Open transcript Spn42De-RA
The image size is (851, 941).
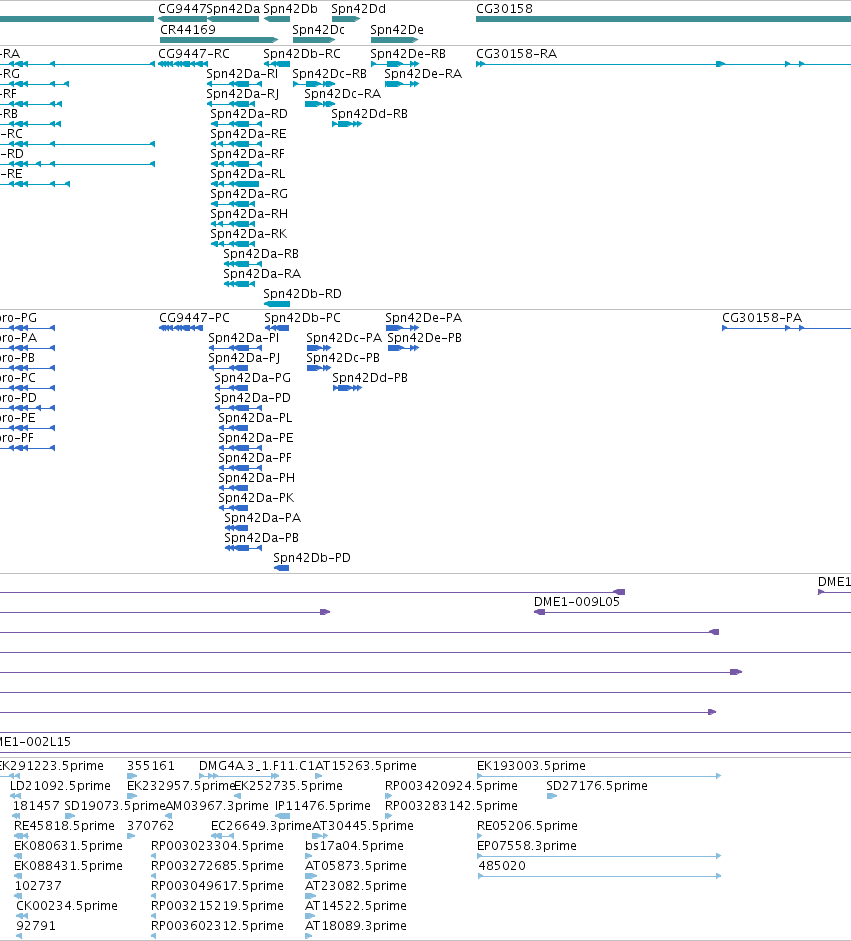click(401, 84)
